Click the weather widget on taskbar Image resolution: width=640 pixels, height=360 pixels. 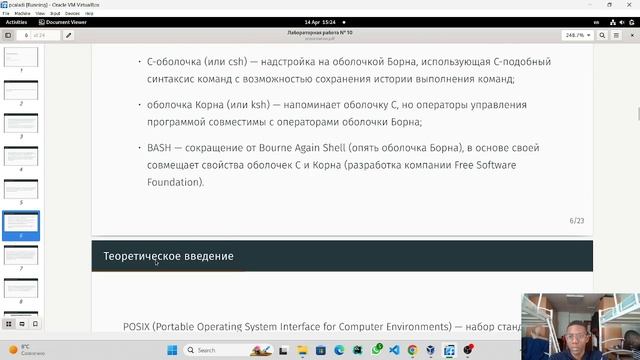[27, 350]
